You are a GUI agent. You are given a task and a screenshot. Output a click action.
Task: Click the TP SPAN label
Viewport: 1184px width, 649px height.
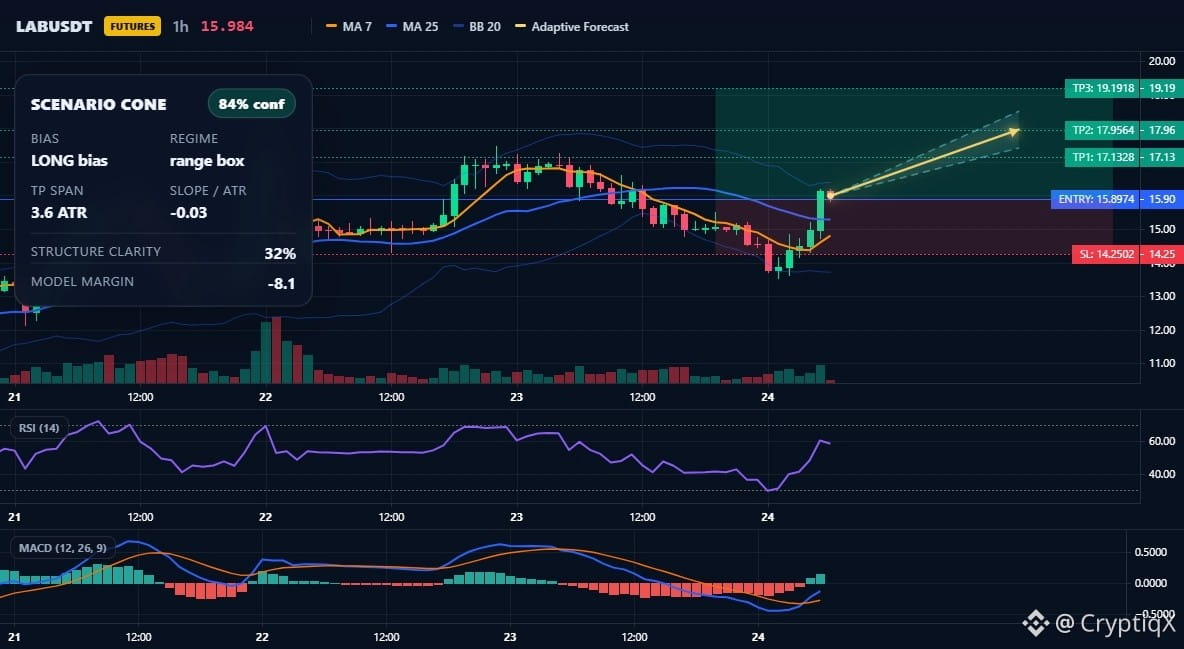click(x=57, y=190)
